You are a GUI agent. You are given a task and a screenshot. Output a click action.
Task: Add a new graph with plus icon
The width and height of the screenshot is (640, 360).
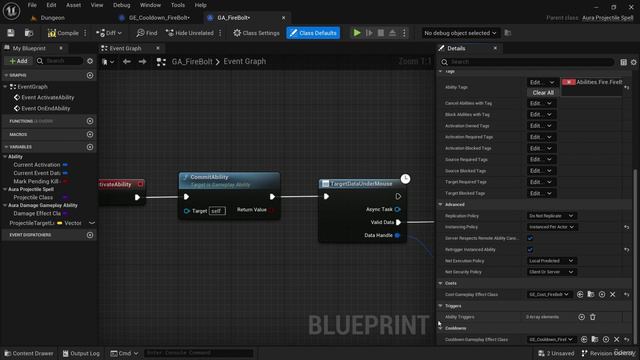click(90, 76)
